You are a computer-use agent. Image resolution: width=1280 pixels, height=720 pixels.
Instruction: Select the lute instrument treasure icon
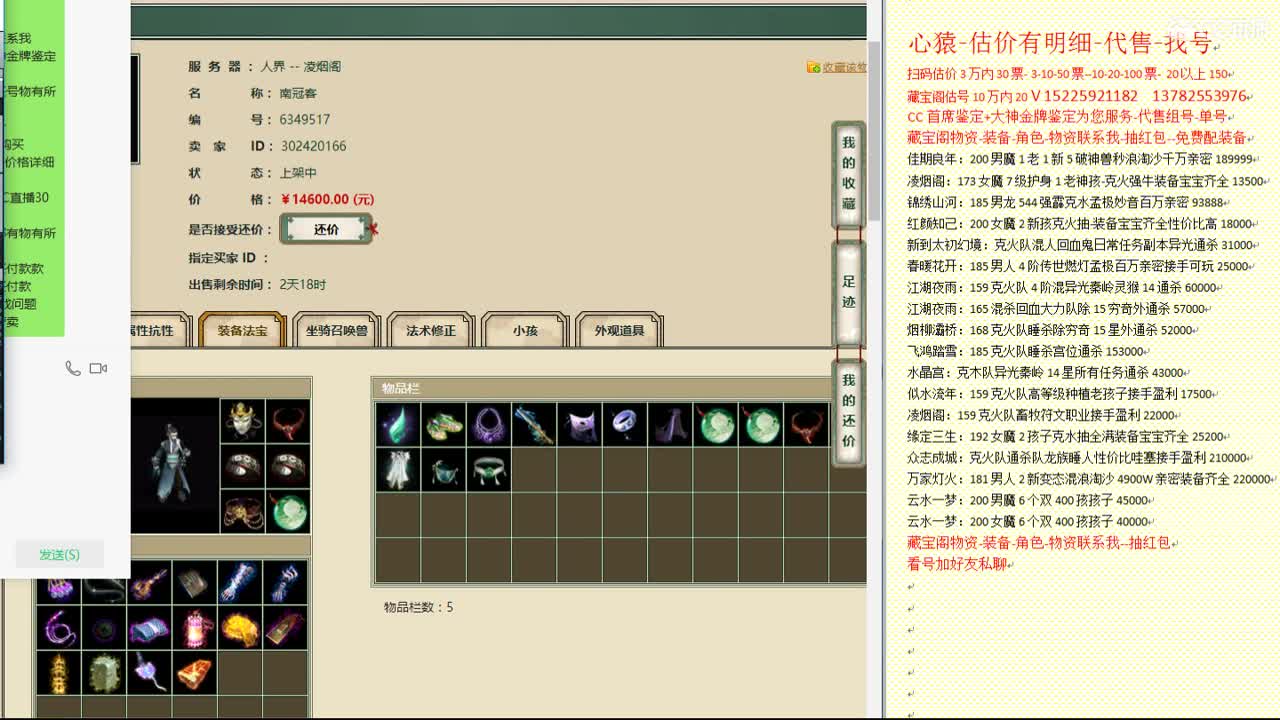point(149,582)
